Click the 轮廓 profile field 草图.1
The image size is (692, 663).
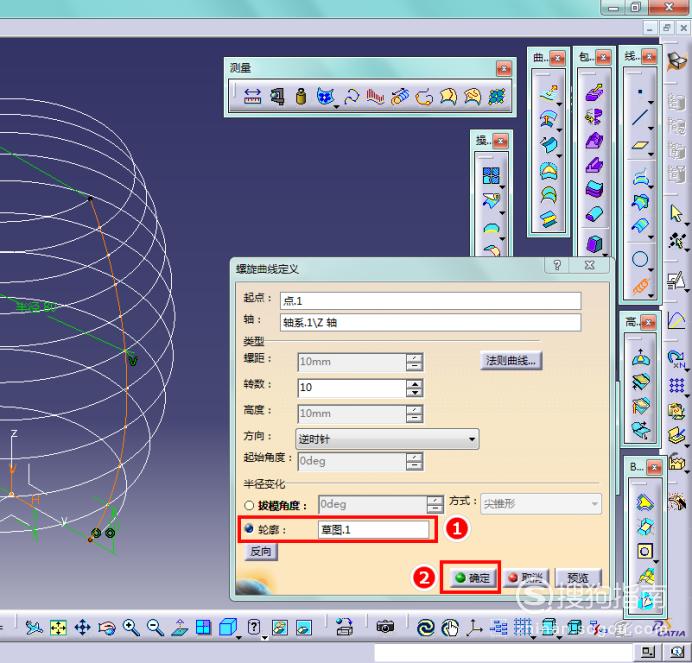373,529
